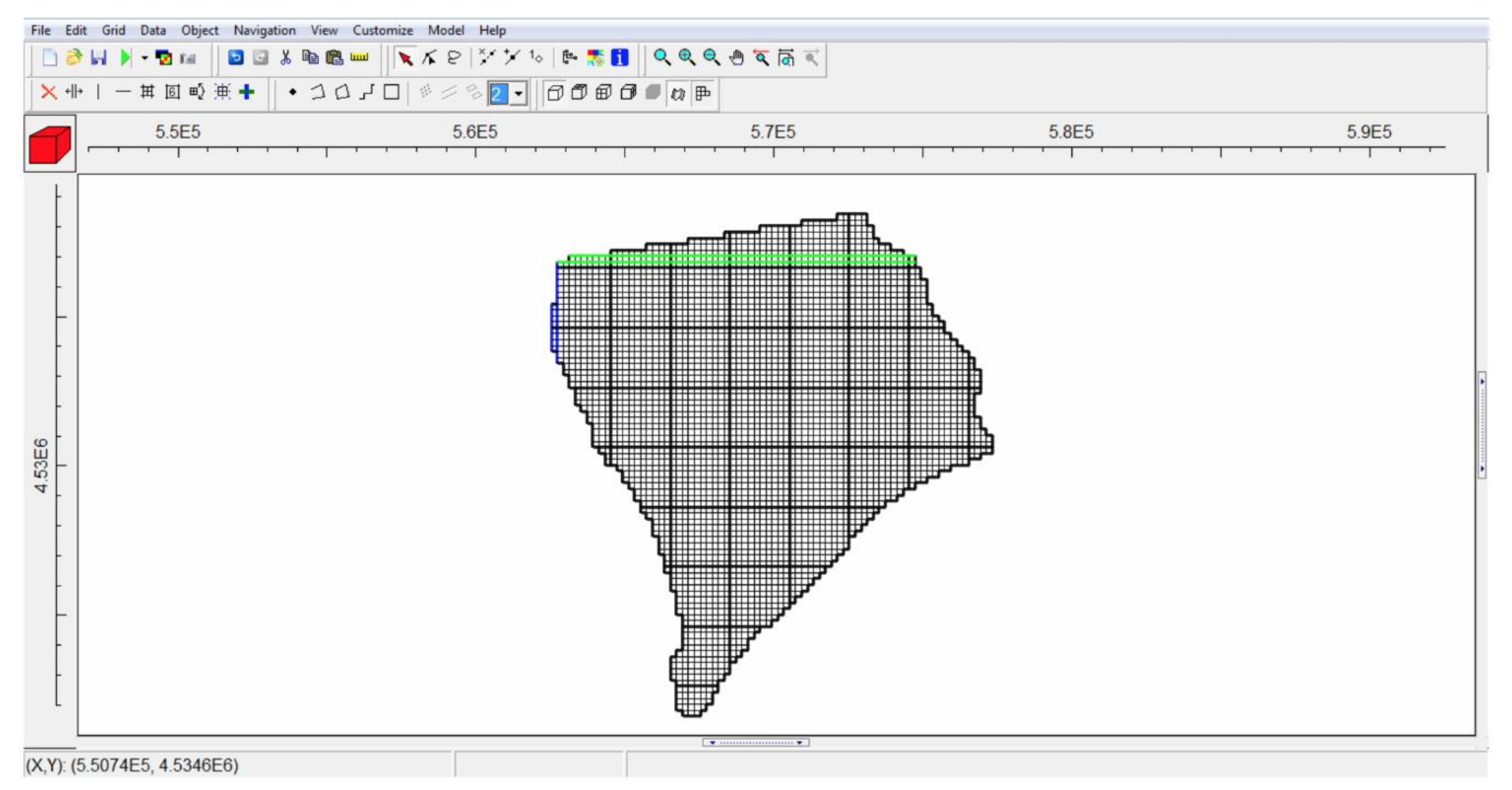Select the Subdivide Grid Cells tool

[147, 92]
